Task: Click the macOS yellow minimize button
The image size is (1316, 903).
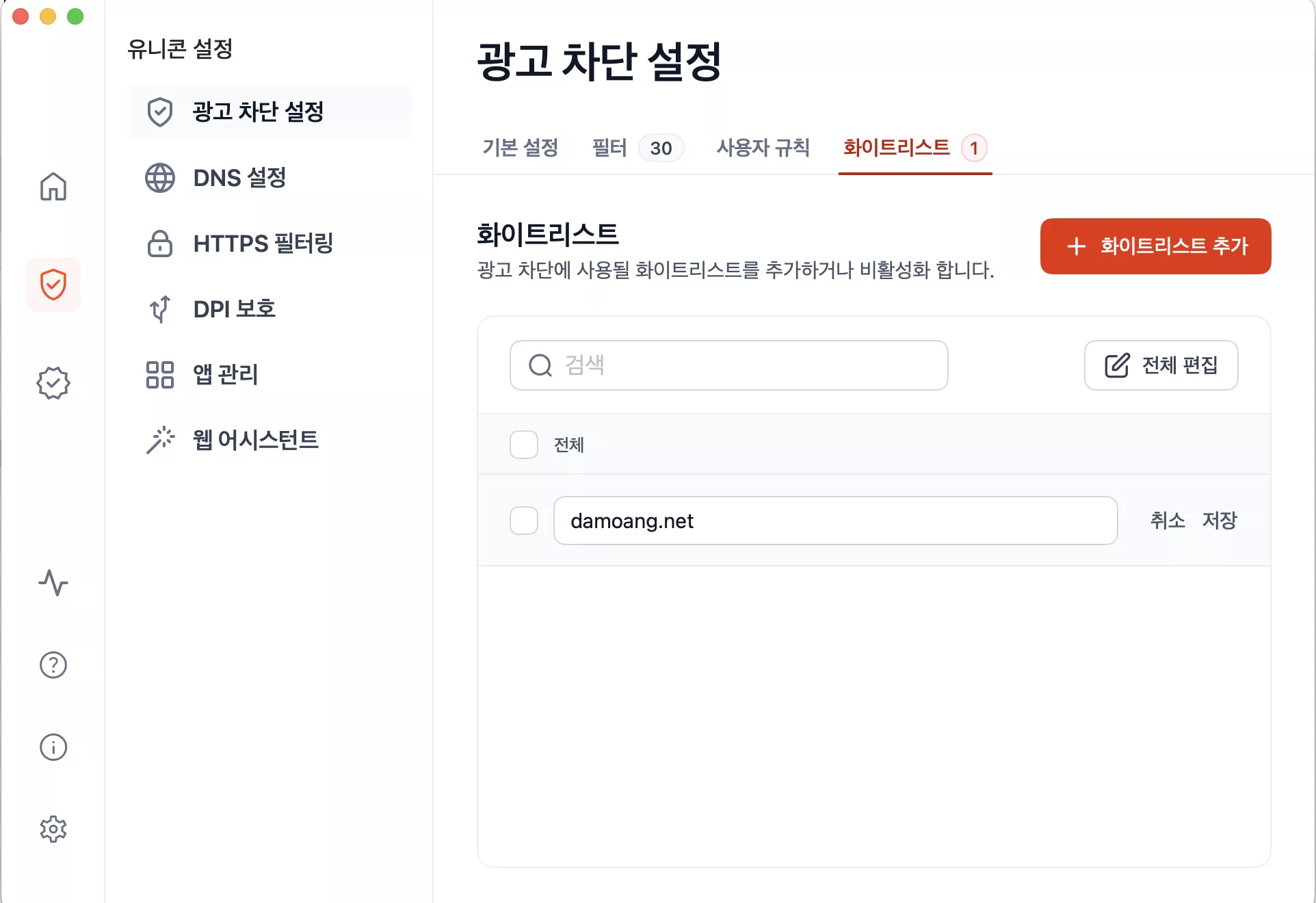Action: click(48, 16)
